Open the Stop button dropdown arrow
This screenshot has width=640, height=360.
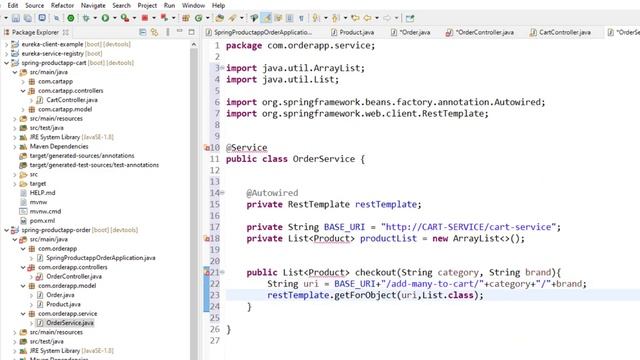pyautogui.click(x=153, y=18)
